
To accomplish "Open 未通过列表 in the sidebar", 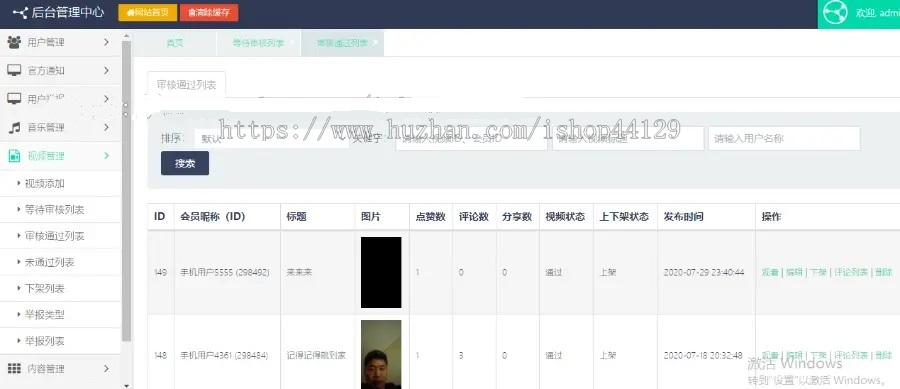I will click(49, 262).
